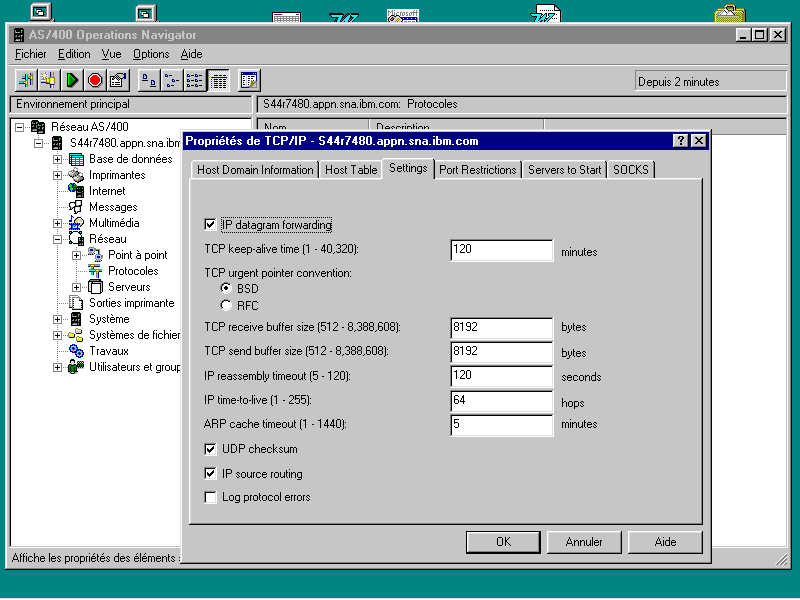800x600 pixels.
Task: Select the Internet icon in tree
Action: click(76, 191)
